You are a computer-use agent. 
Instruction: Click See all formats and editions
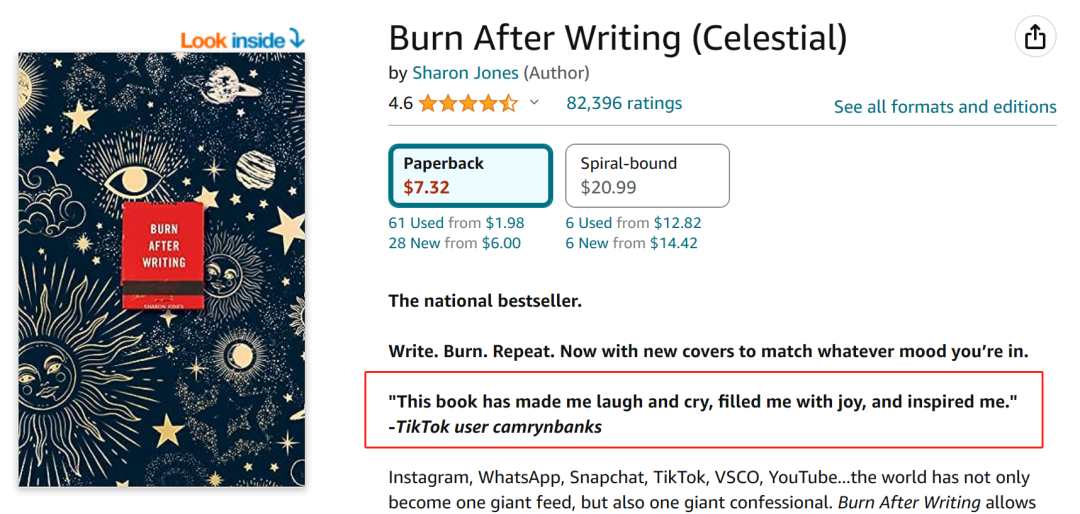tap(945, 107)
